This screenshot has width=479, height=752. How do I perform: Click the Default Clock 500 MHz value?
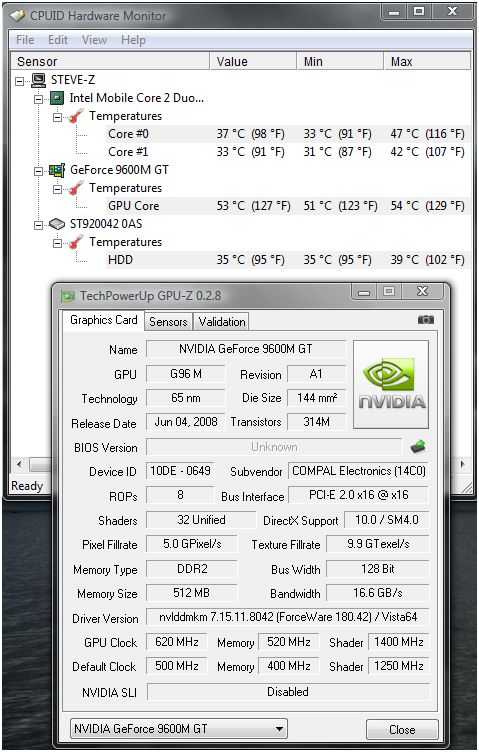(176, 666)
